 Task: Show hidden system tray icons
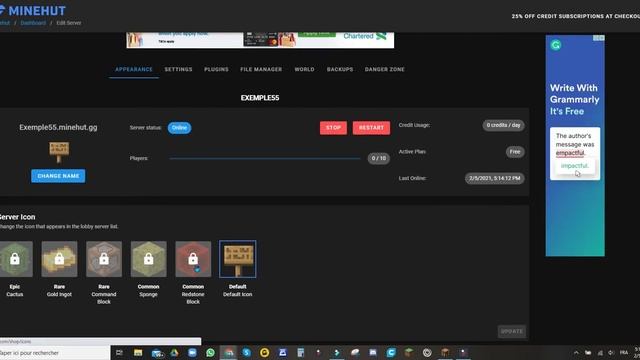[576, 353]
